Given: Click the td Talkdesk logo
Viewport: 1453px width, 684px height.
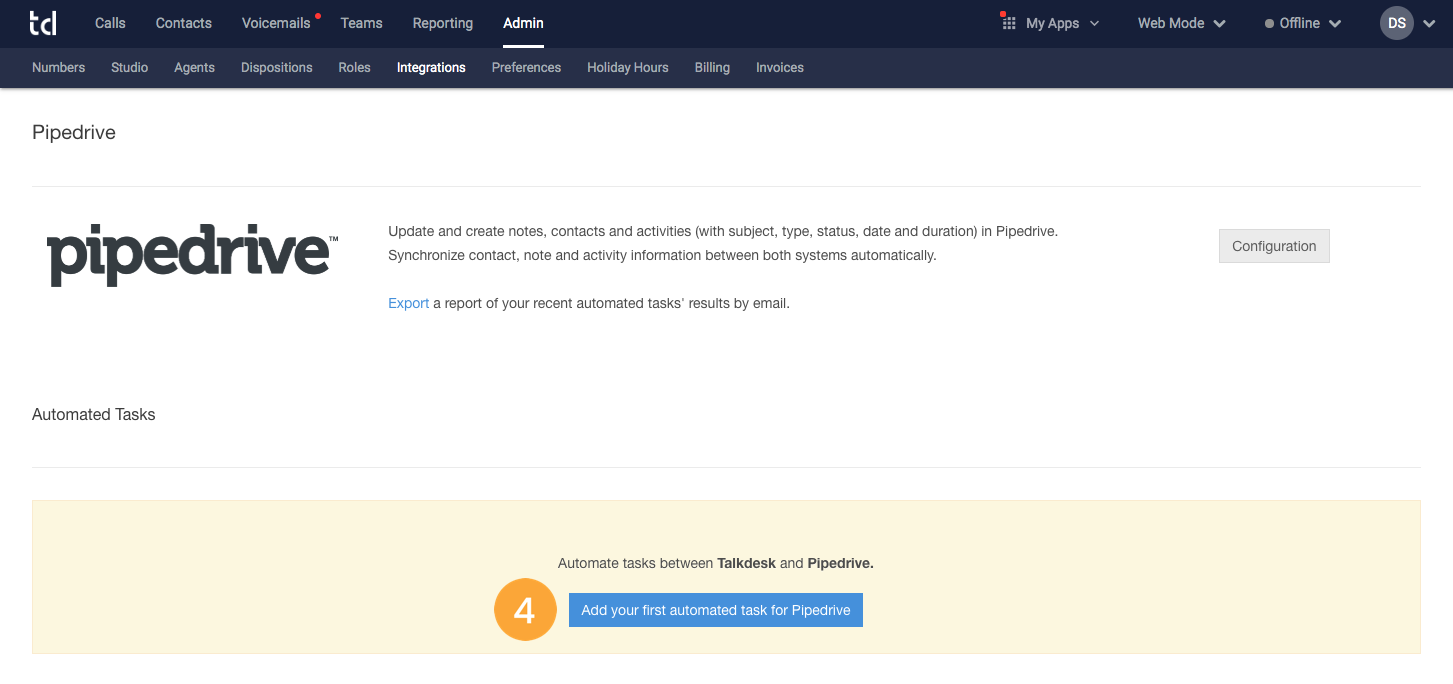Looking at the screenshot, I should [43, 23].
